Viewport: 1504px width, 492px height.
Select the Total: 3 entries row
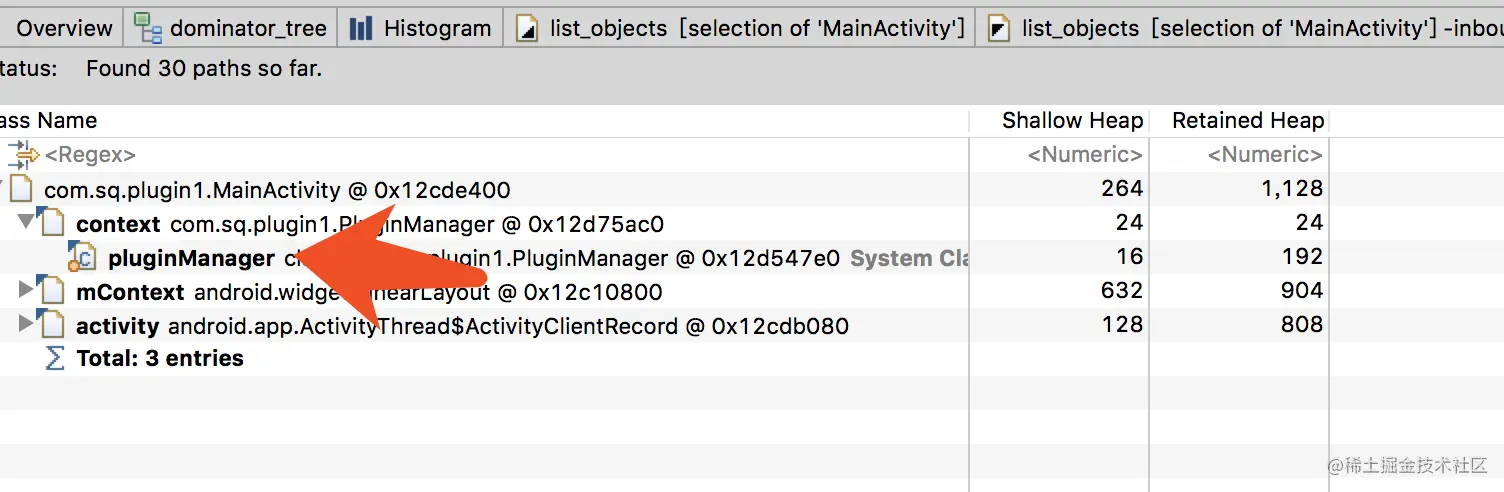[x=160, y=358]
